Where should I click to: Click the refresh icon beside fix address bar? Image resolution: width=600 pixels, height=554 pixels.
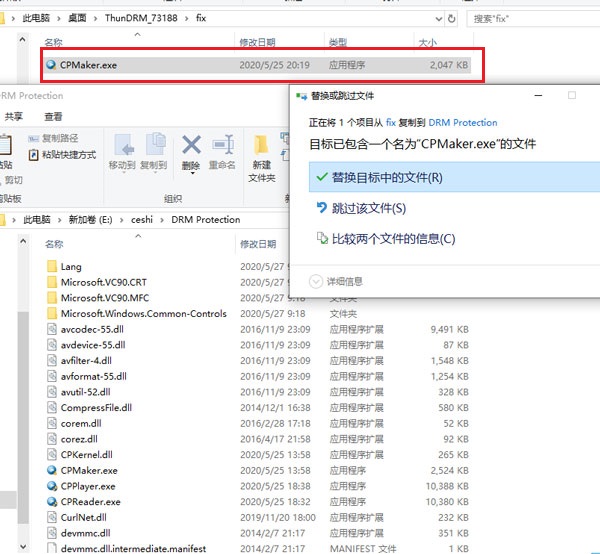coord(453,18)
